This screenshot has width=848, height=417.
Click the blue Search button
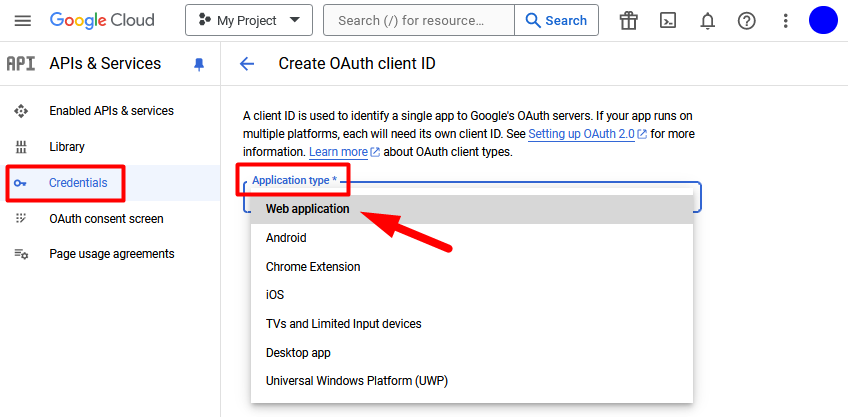[556, 21]
